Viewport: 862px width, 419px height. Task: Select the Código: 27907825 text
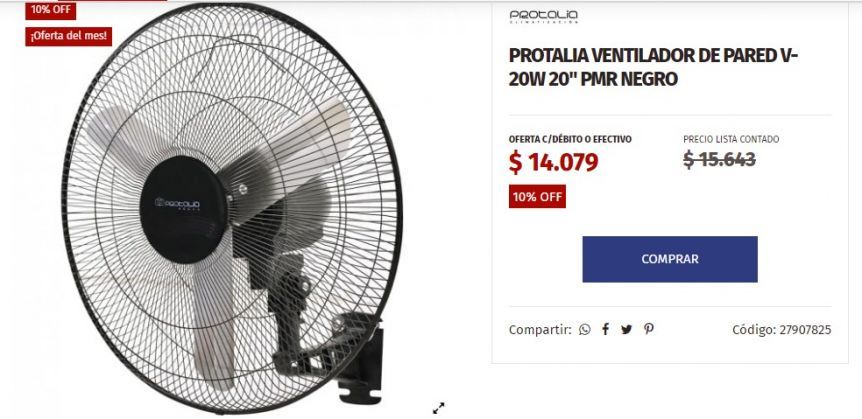point(781,330)
